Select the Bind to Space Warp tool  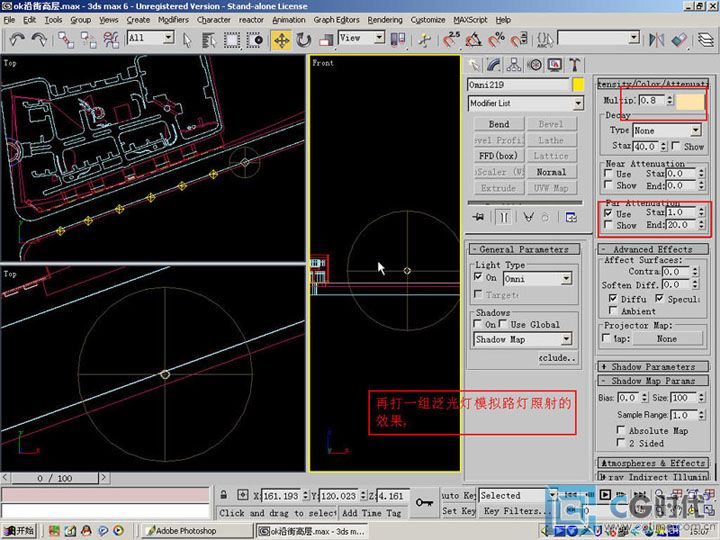tap(111, 39)
